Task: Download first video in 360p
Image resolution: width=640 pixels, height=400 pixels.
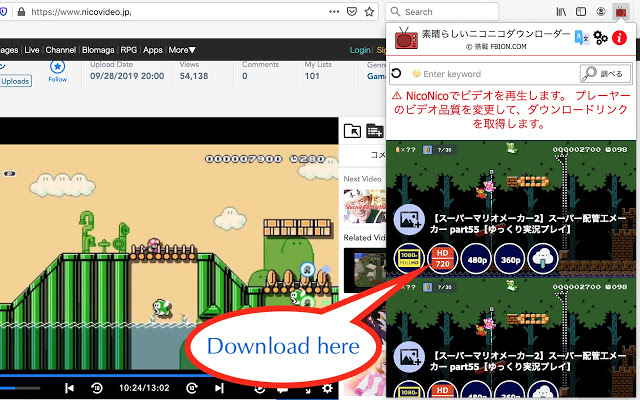Action: (510, 258)
